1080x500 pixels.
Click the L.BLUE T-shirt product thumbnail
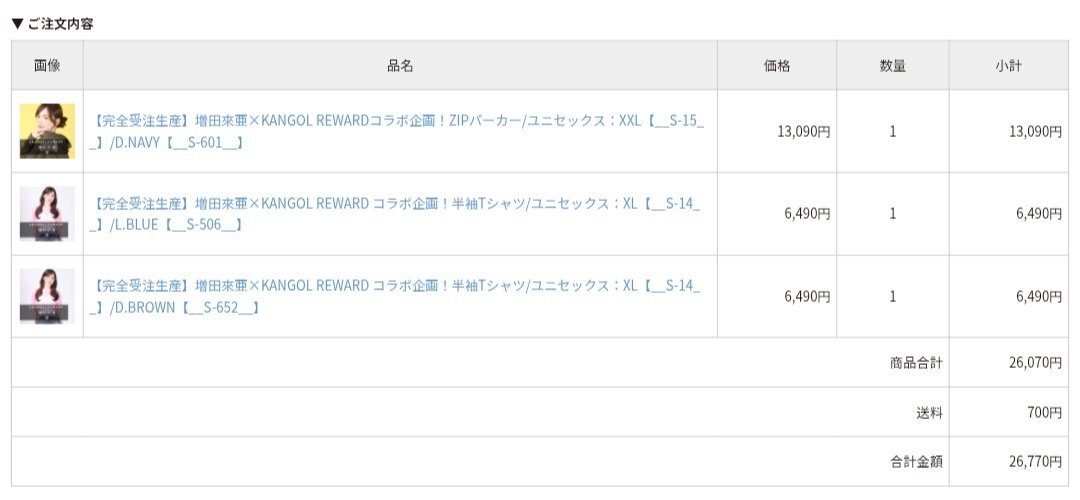click(x=47, y=213)
